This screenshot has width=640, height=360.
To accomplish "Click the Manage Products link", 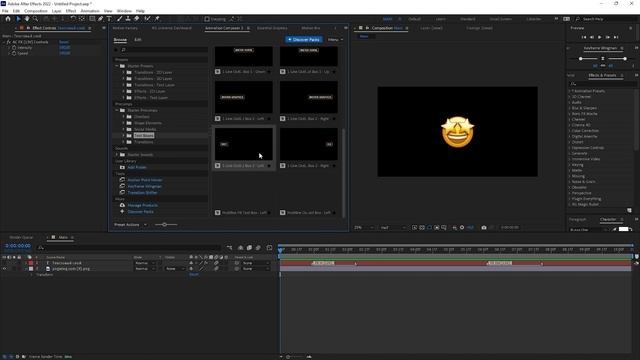I will point(142,205).
